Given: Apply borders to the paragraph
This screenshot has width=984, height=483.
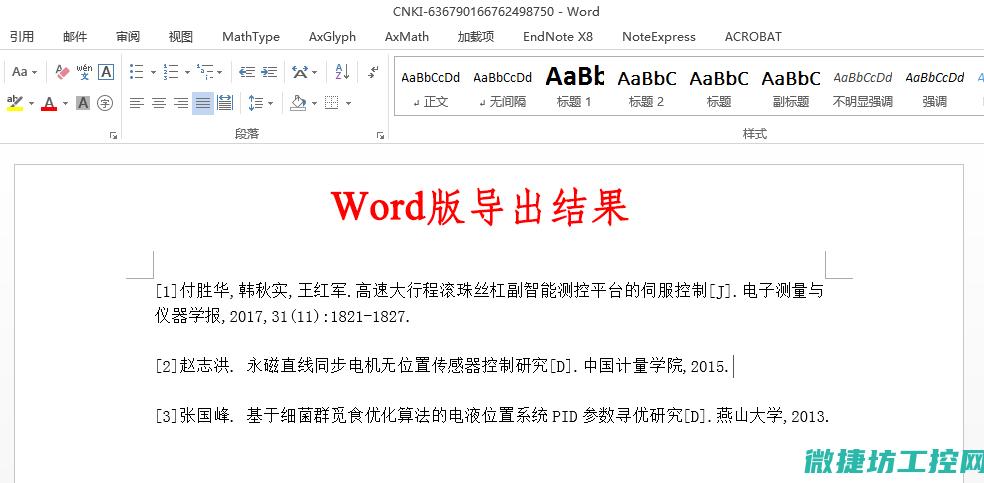Looking at the screenshot, I should tap(332, 103).
